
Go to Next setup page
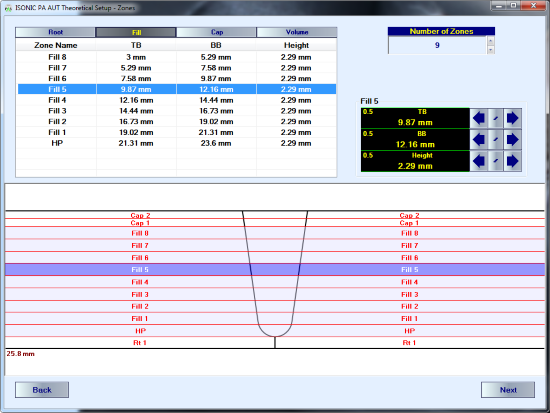click(x=508, y=390)
